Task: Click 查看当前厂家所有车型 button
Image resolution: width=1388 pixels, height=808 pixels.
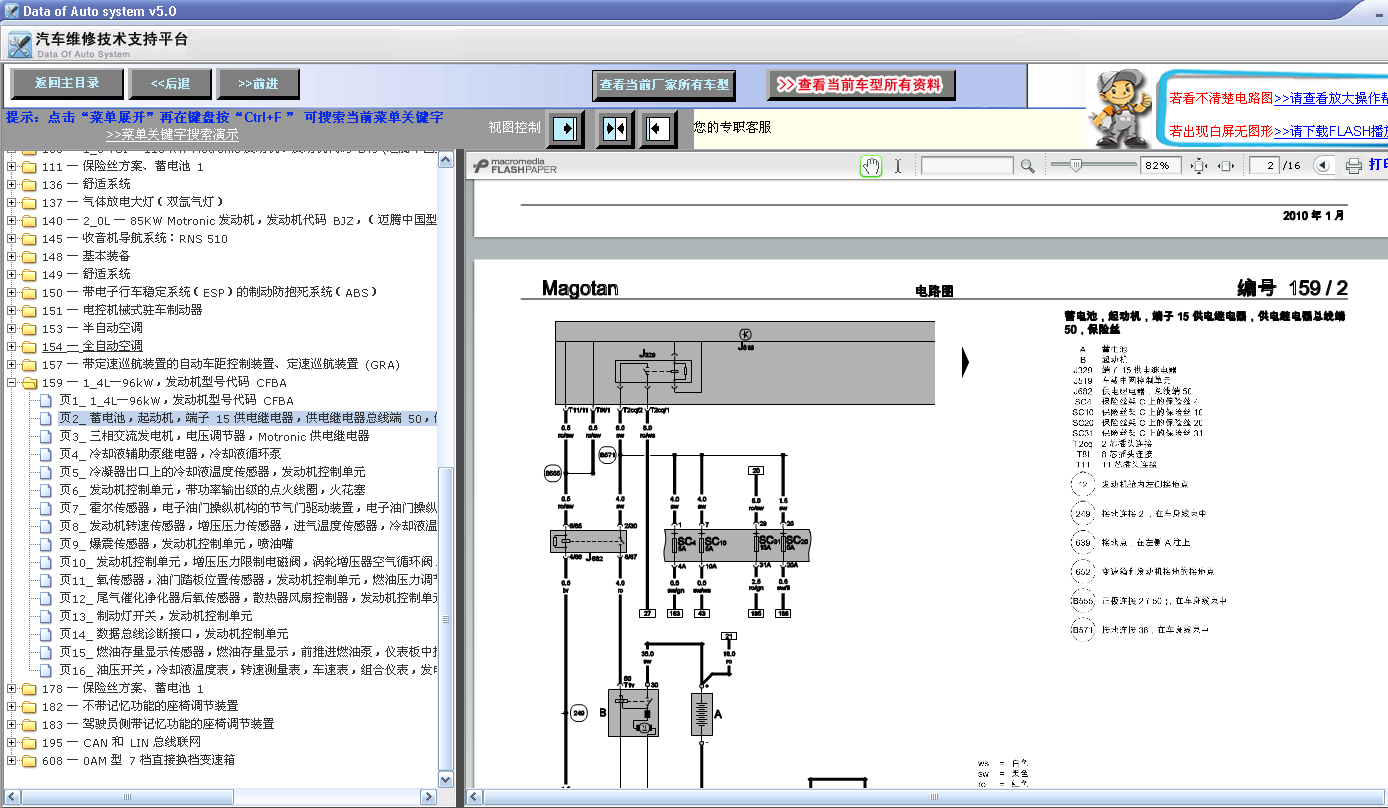Action: coord(665,85)
